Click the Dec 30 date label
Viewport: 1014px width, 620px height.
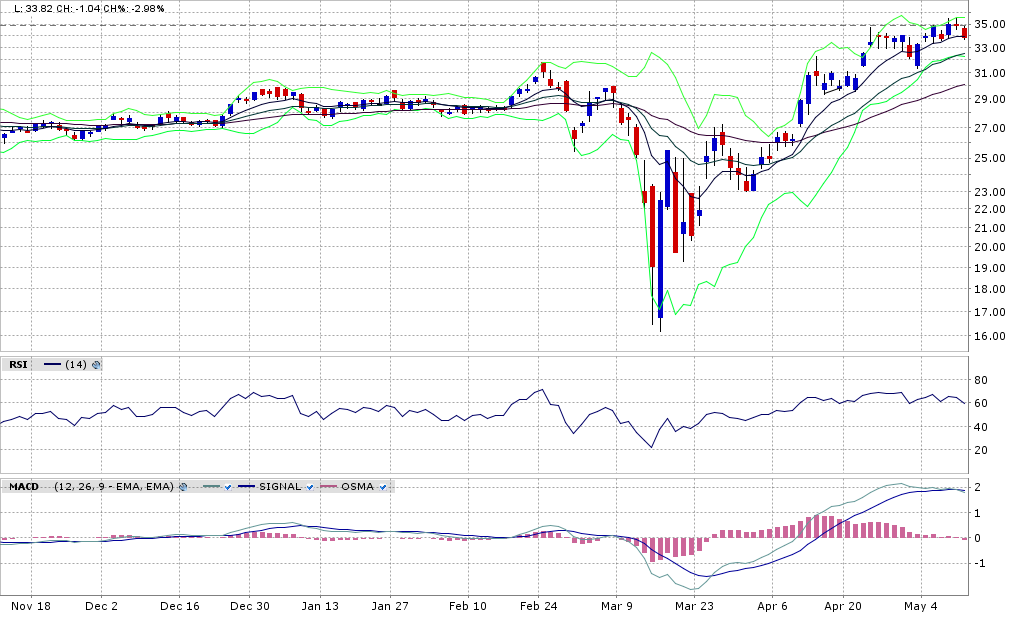[x=250, y=606]
